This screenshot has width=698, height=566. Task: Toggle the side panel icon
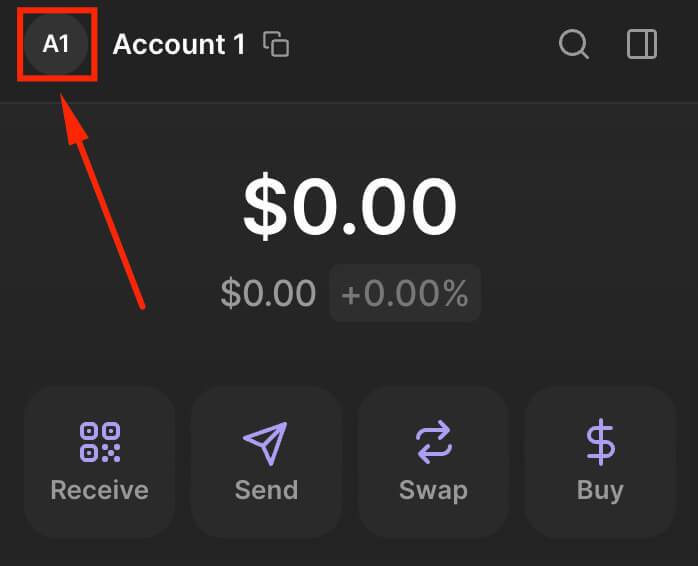pyautogui.click(x=641, y=45)
